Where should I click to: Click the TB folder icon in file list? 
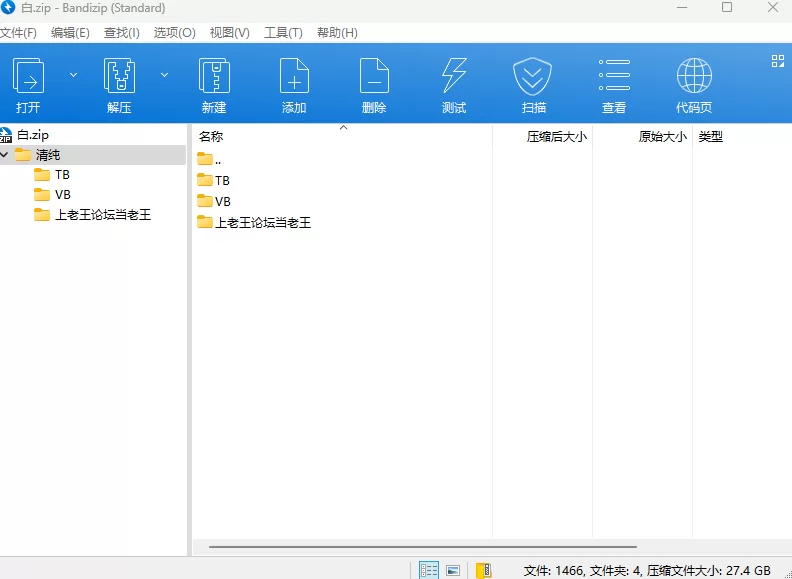[x=205, y=180]
